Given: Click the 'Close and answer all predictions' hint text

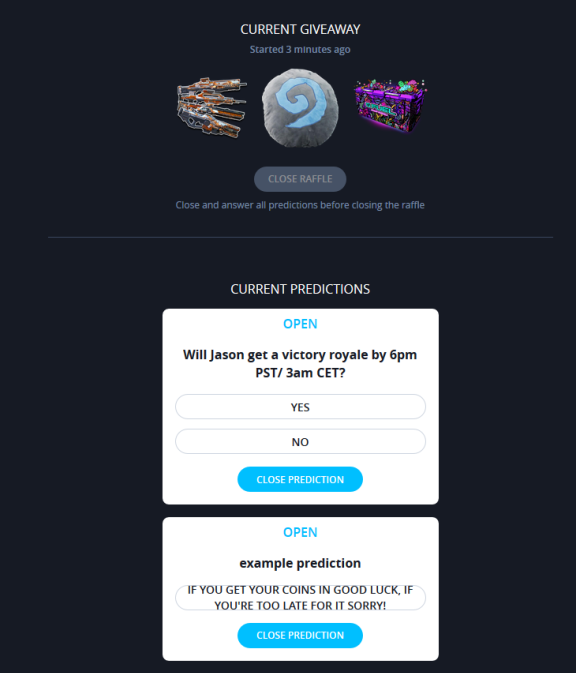Looking at the screenshot, I should 300,205.
